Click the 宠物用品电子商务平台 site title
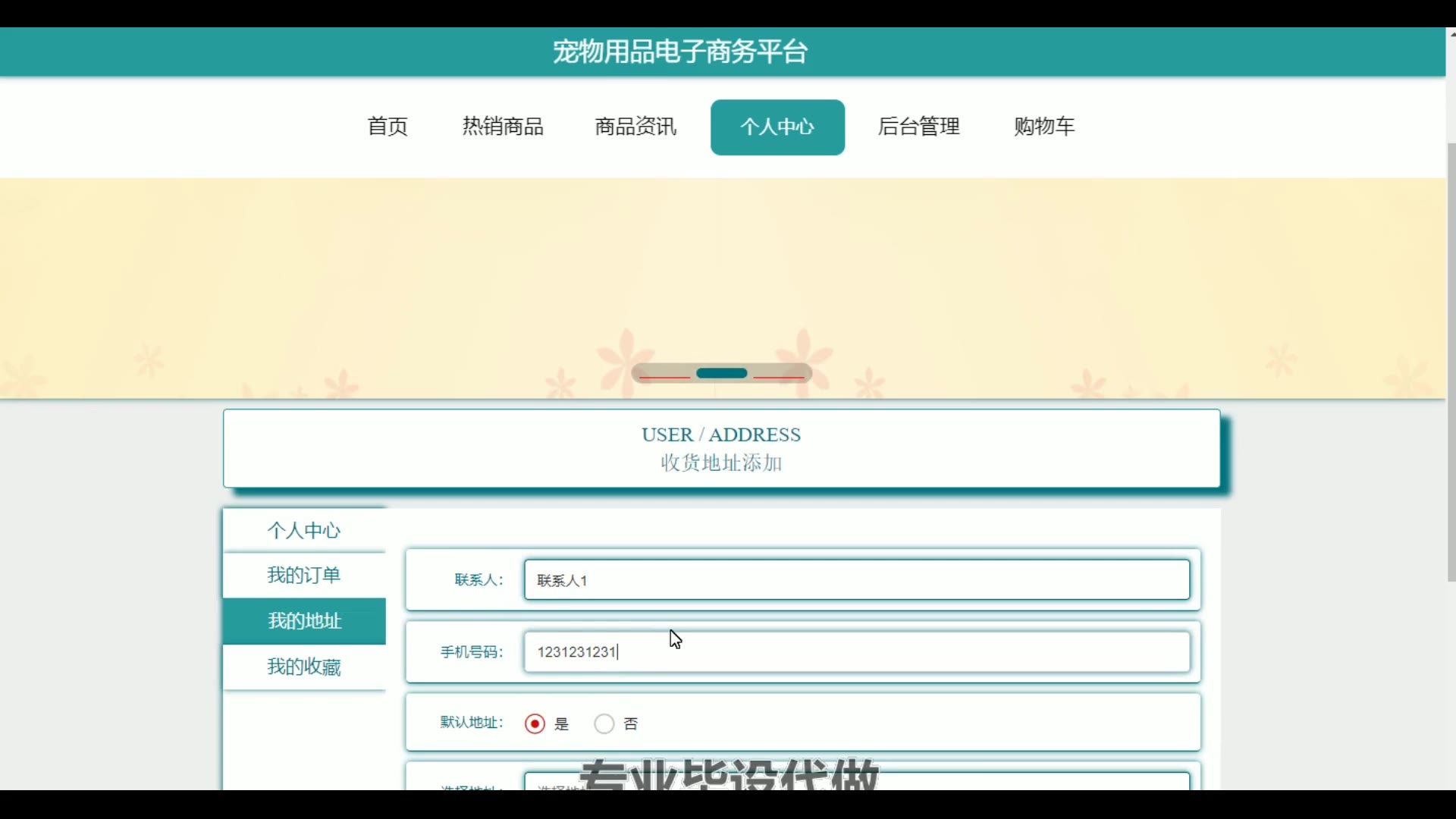 [x=680, y=52]
